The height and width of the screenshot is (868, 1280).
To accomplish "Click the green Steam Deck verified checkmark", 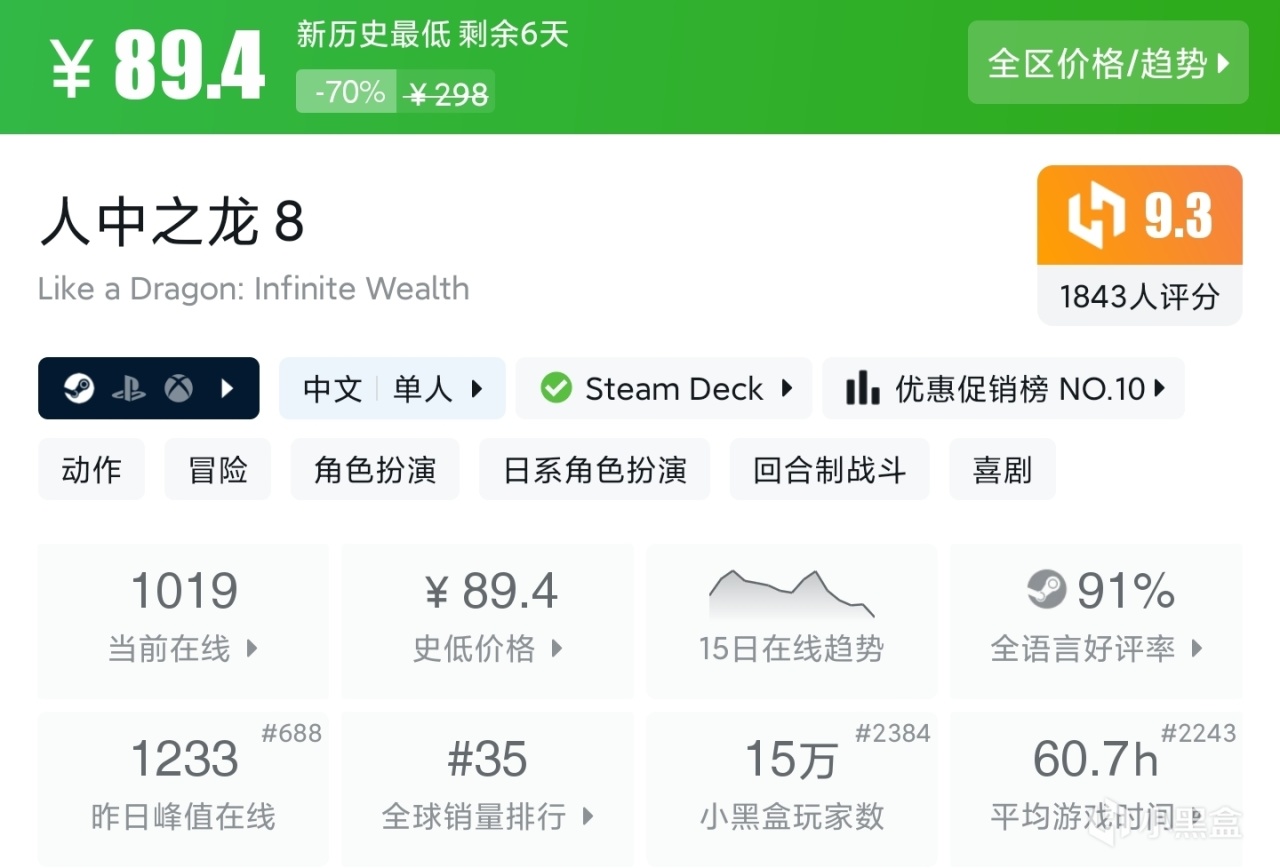I will coord(556,388).
